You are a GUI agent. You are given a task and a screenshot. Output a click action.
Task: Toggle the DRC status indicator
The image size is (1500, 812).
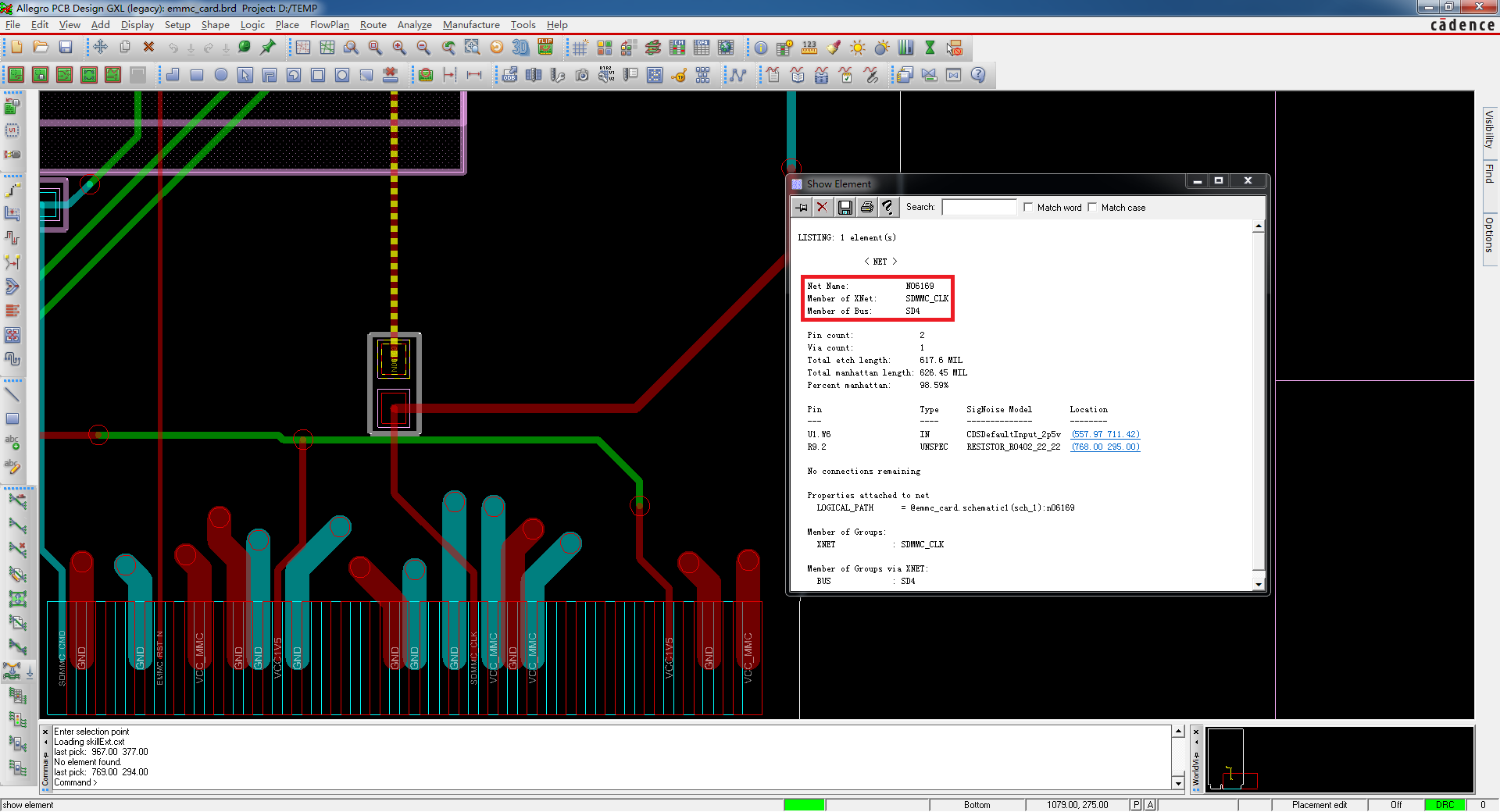1445,805
